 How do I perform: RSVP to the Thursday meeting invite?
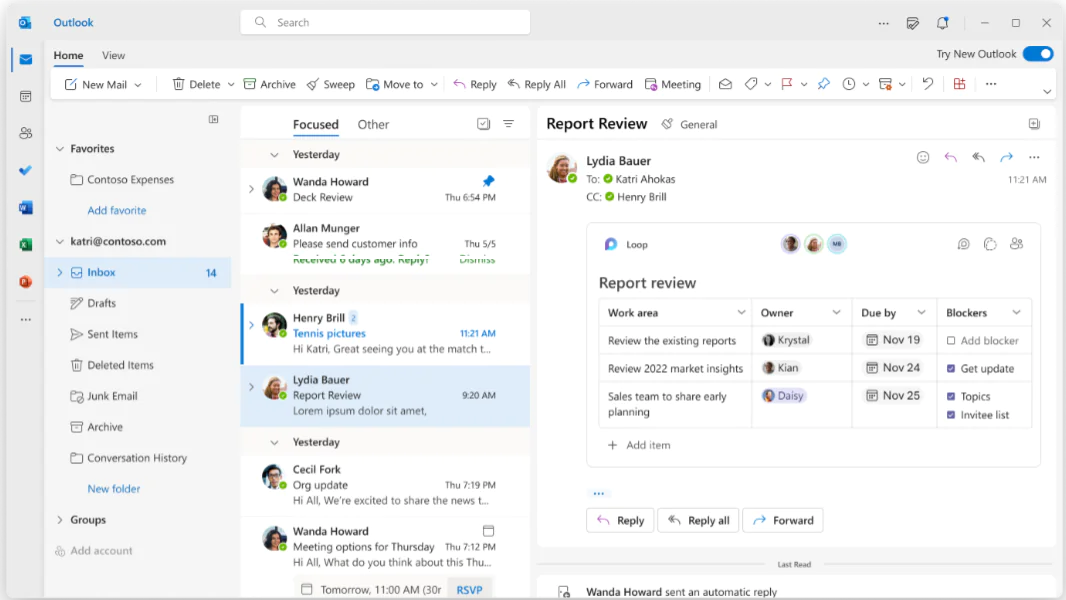(469, 589)
